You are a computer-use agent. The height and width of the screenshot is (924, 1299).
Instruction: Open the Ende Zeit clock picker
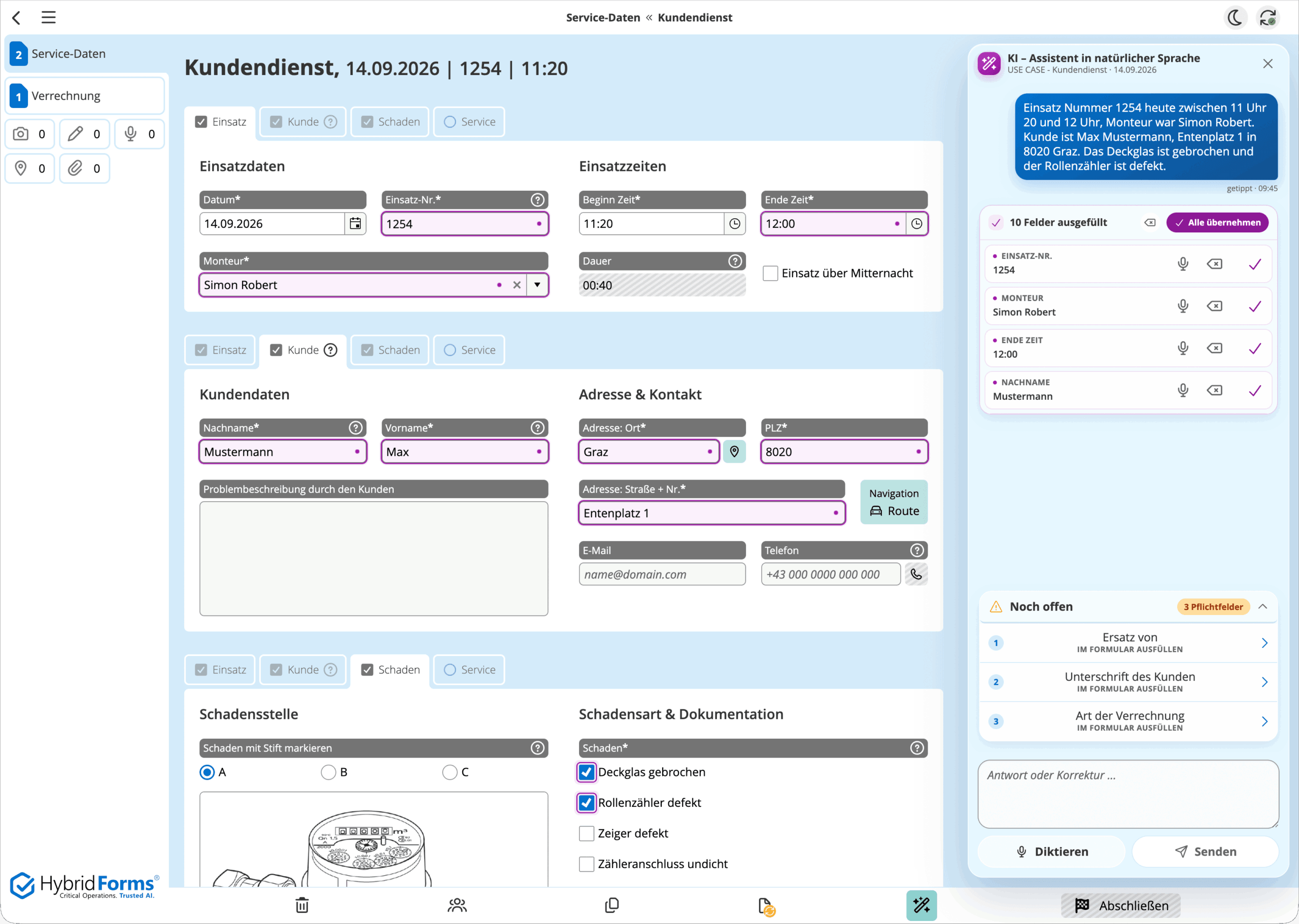916,224
